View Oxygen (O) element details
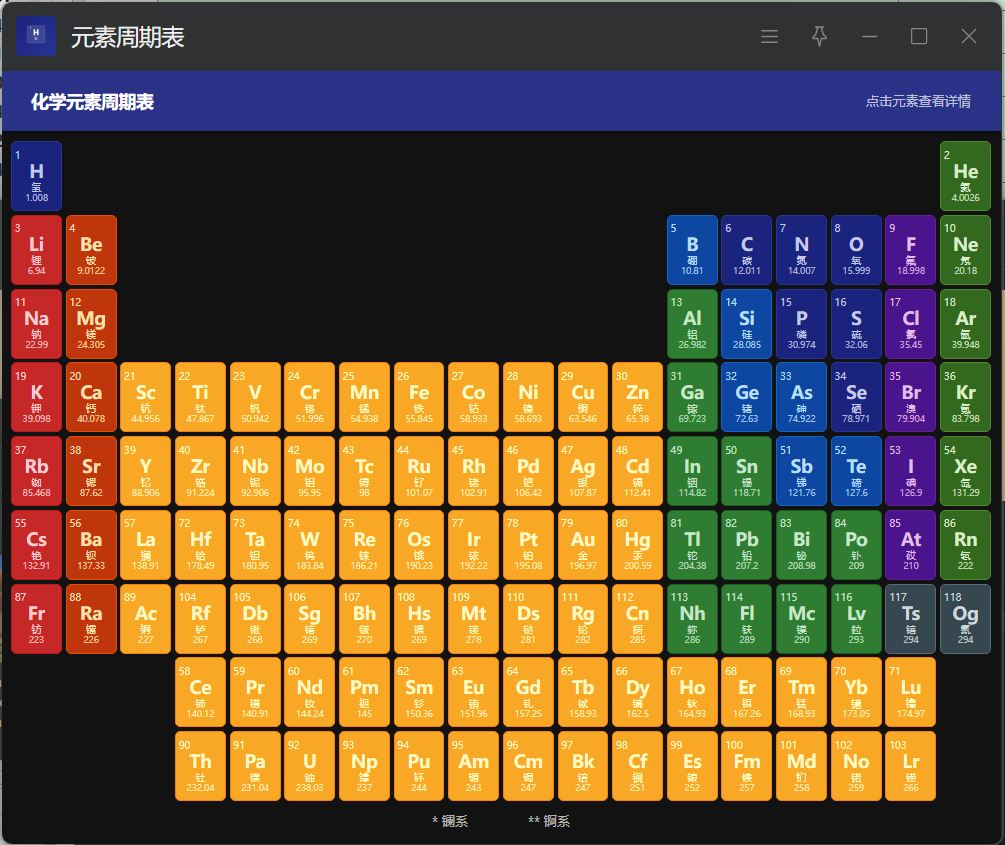Image resolution: width=1005 pixels, height=845 pixels. (856, 250)
